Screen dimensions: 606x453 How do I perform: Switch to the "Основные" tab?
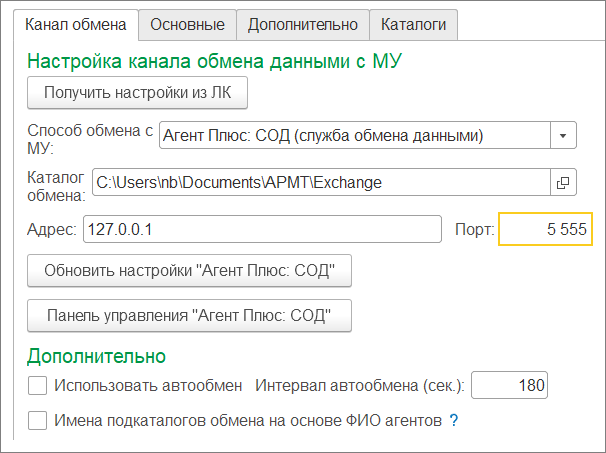(x=188, y=23)
